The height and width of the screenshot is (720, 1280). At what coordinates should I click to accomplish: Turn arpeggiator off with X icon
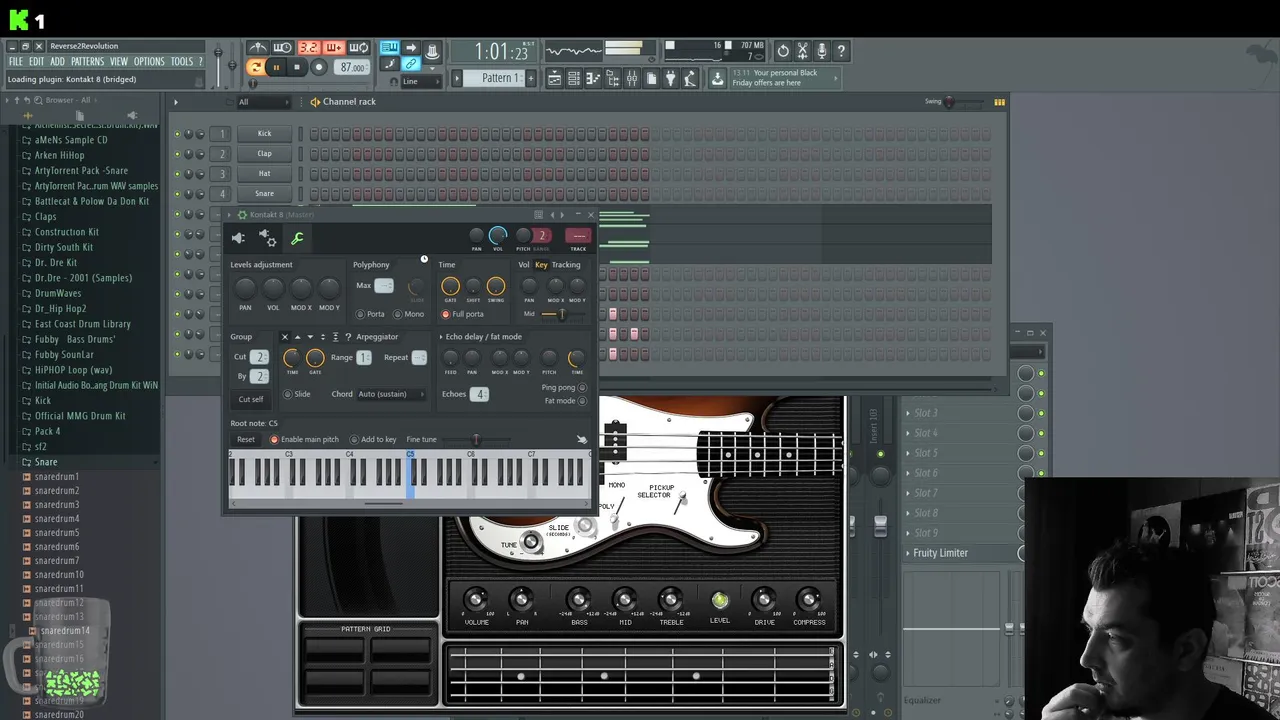click(284, 337)
